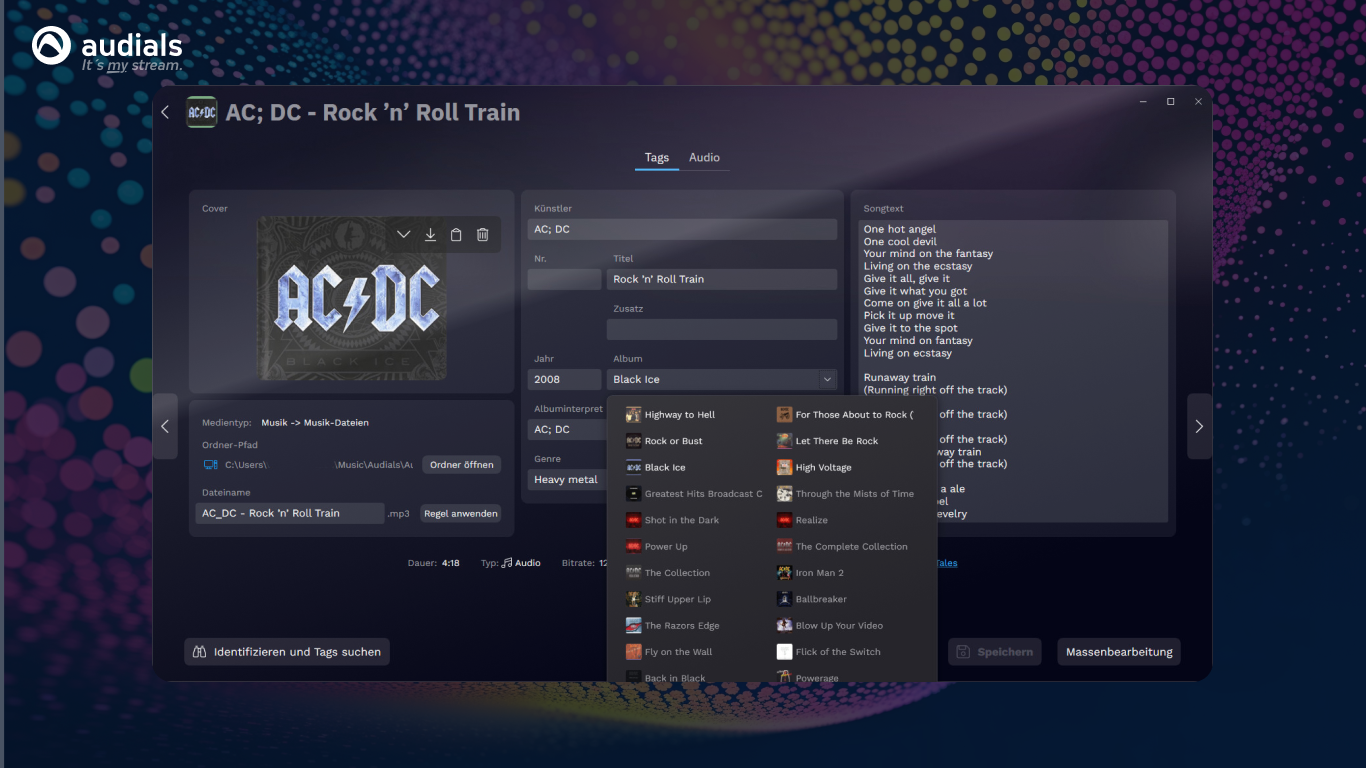Click the Künstler input field
Image resolution: width=1366 pixels, height=768 pixels.
pos(682,229)
